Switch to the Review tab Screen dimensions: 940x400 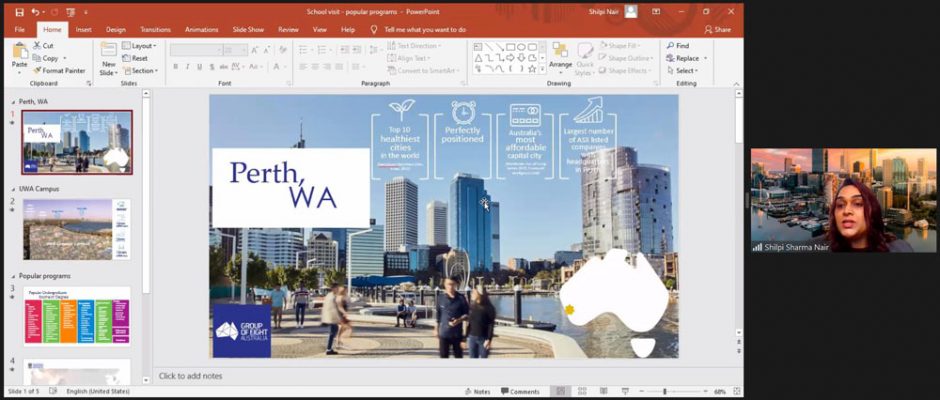click(288, 29)
